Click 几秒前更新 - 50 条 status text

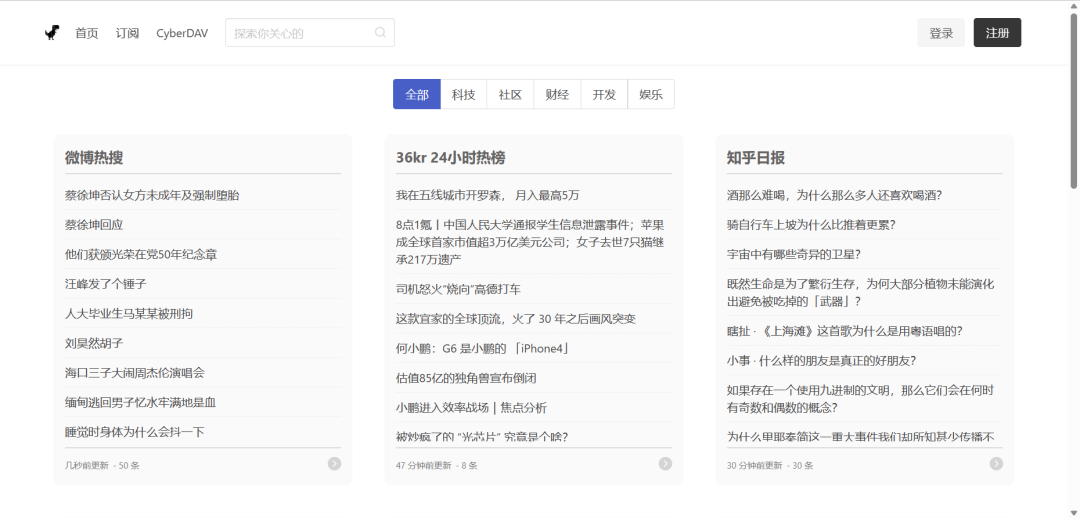[102, 465]
